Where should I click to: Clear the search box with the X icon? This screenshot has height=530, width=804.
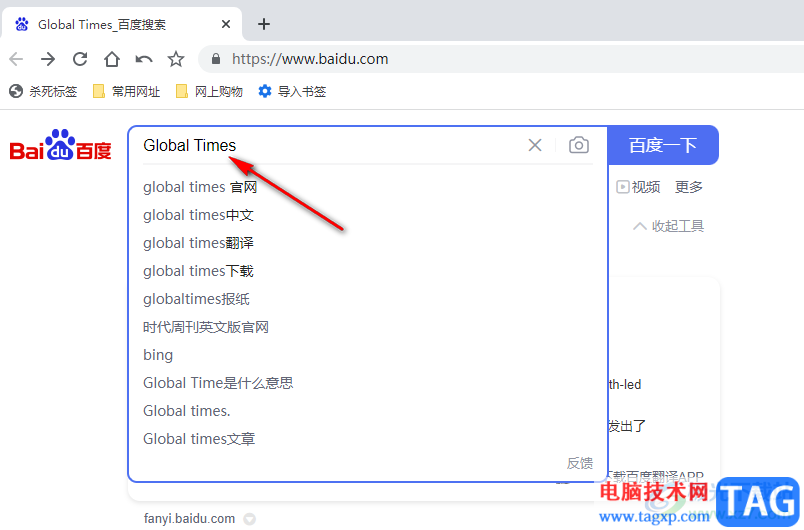[535, 145]
